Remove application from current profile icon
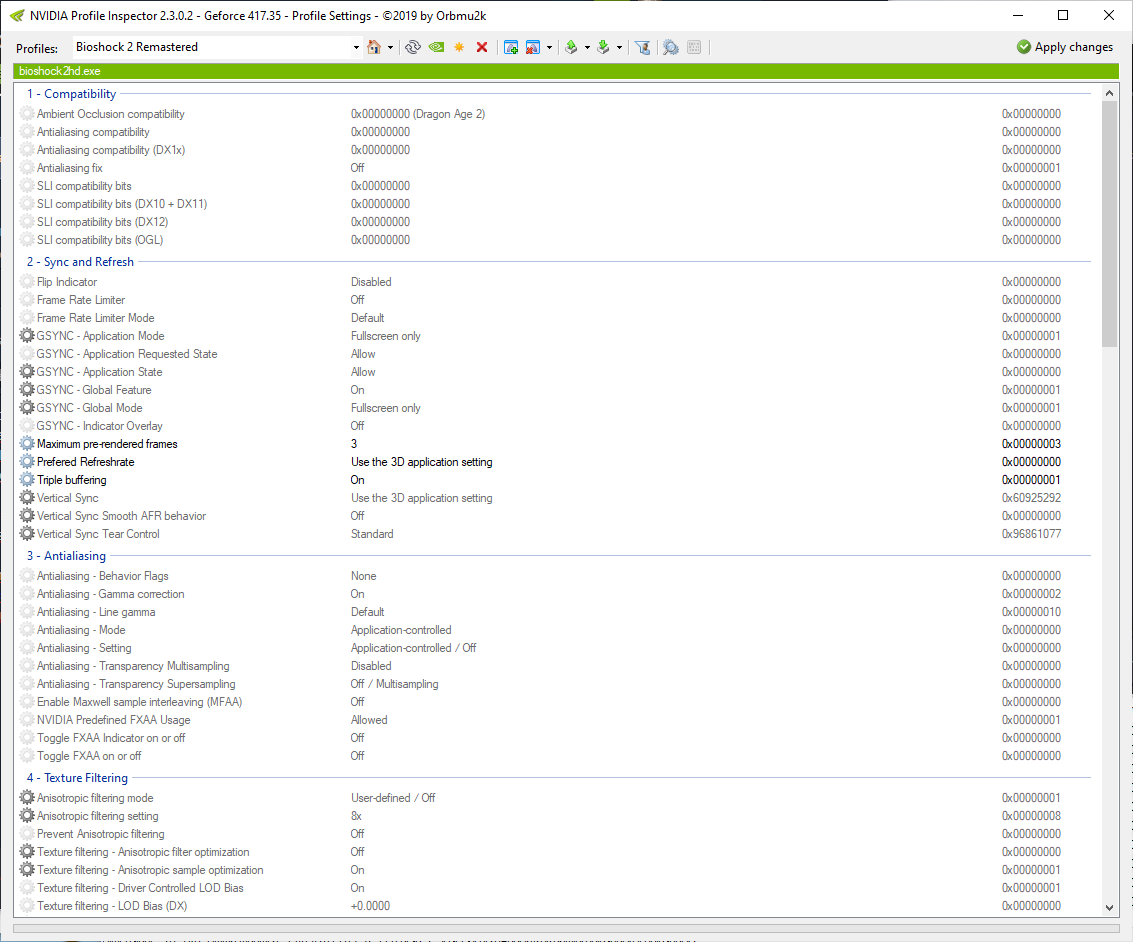The image size is (1133, 942). 533,47
